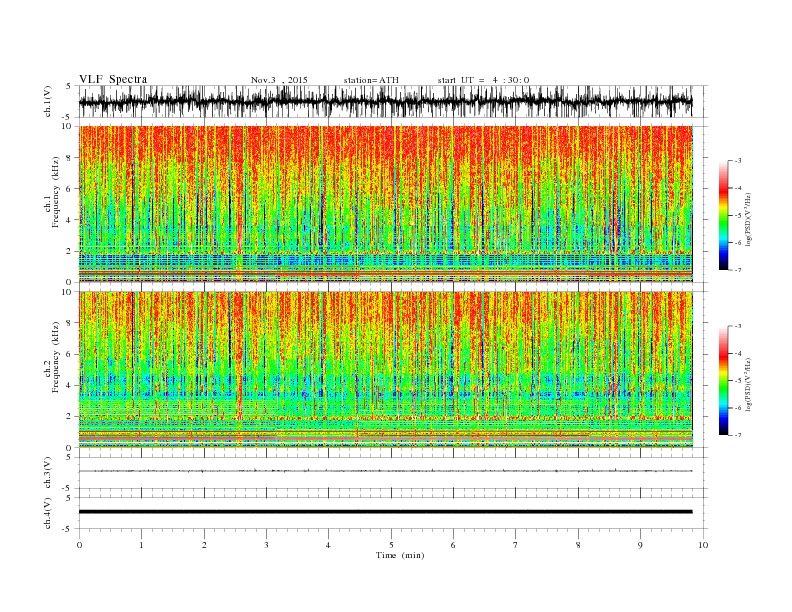Screen dimensions: 792x612
Task: Click the "Time (min)" axis title
Action: pyautogui.click(x=400, y=555)
